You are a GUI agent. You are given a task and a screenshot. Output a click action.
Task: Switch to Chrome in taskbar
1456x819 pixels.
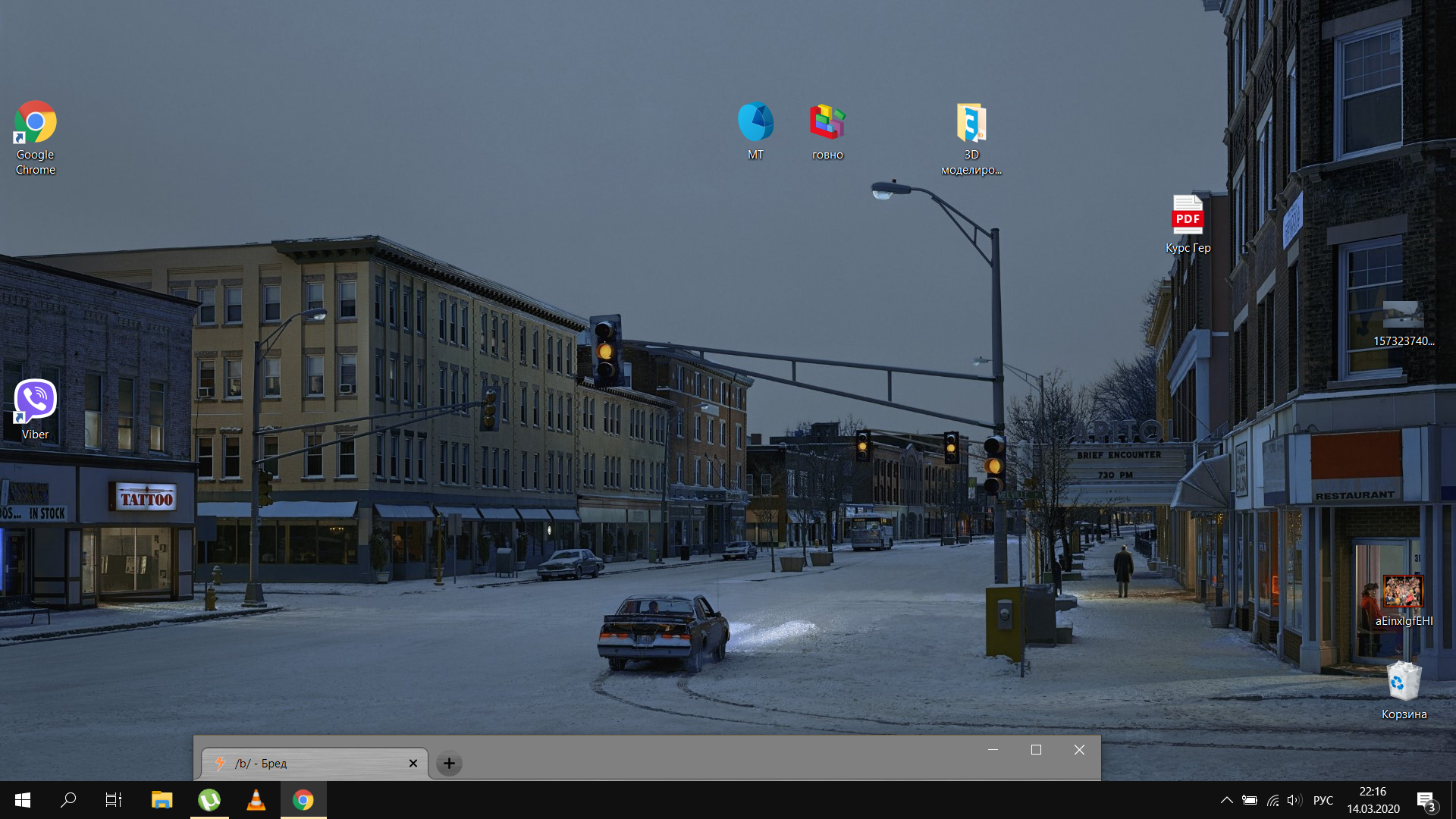(x=303, y=800)
